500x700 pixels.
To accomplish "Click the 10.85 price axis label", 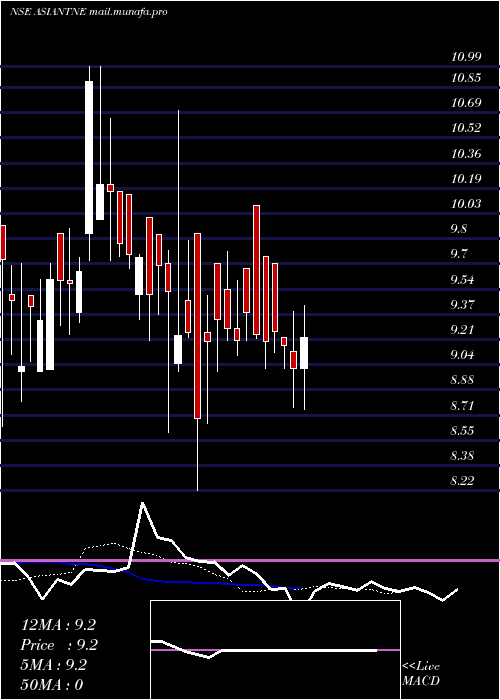I will (x=466, y=78).
